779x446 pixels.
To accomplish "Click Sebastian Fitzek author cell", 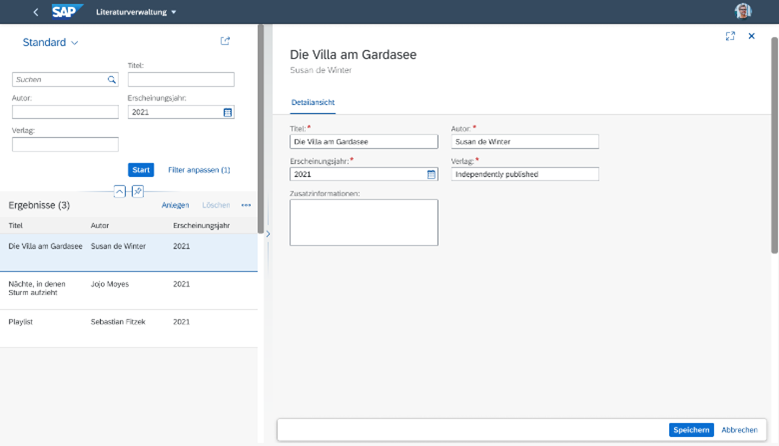I will [118, 322].
